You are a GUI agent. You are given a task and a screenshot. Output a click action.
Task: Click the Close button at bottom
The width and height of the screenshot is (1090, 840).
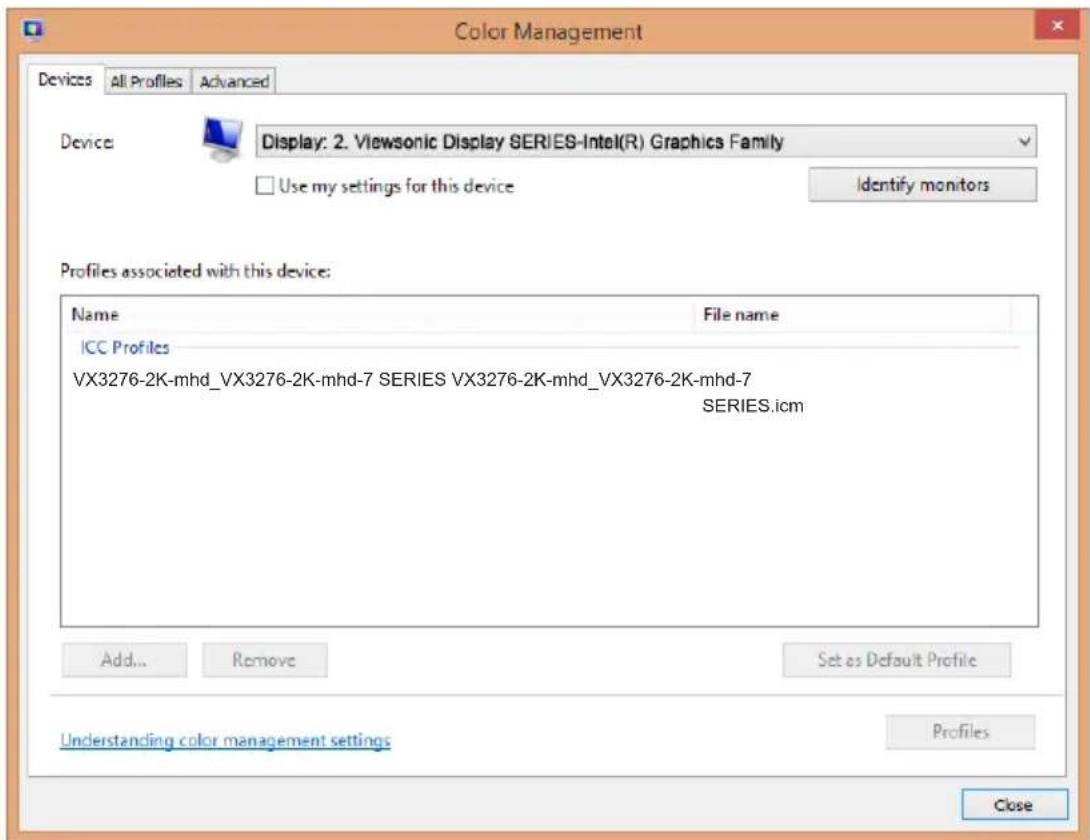pyautogui.click(x=1014, y=805)
